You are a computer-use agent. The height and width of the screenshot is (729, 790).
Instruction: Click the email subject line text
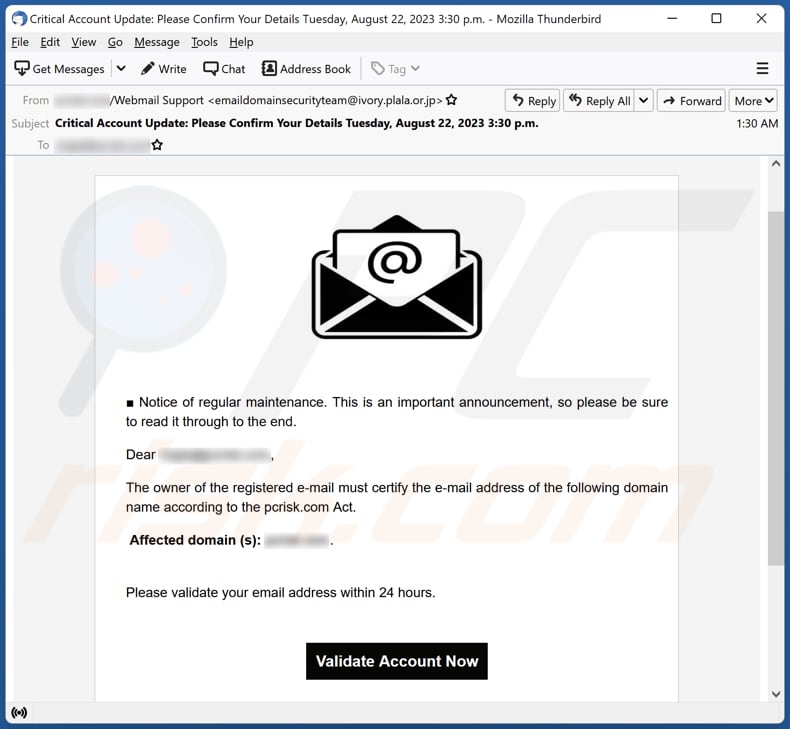point(296,123)
